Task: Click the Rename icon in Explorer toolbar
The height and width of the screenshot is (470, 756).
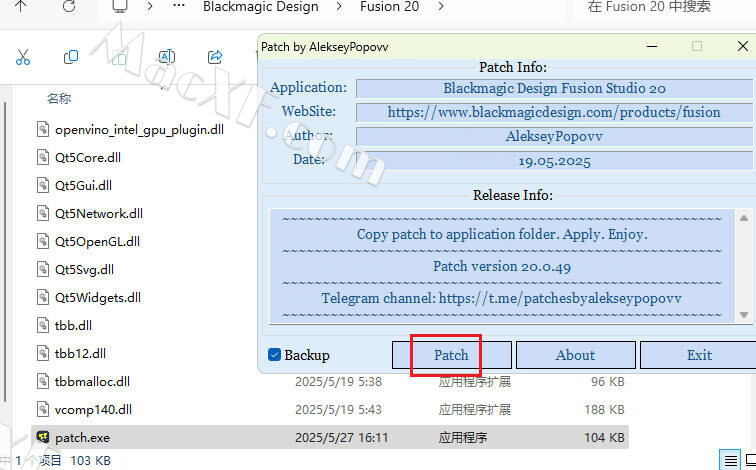Action: 167,57
